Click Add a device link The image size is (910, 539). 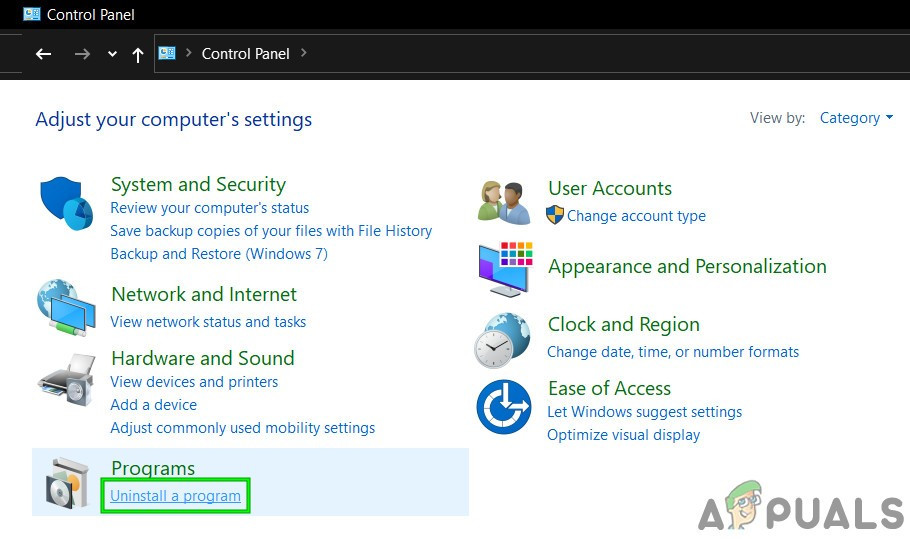[x=153, y=405]
